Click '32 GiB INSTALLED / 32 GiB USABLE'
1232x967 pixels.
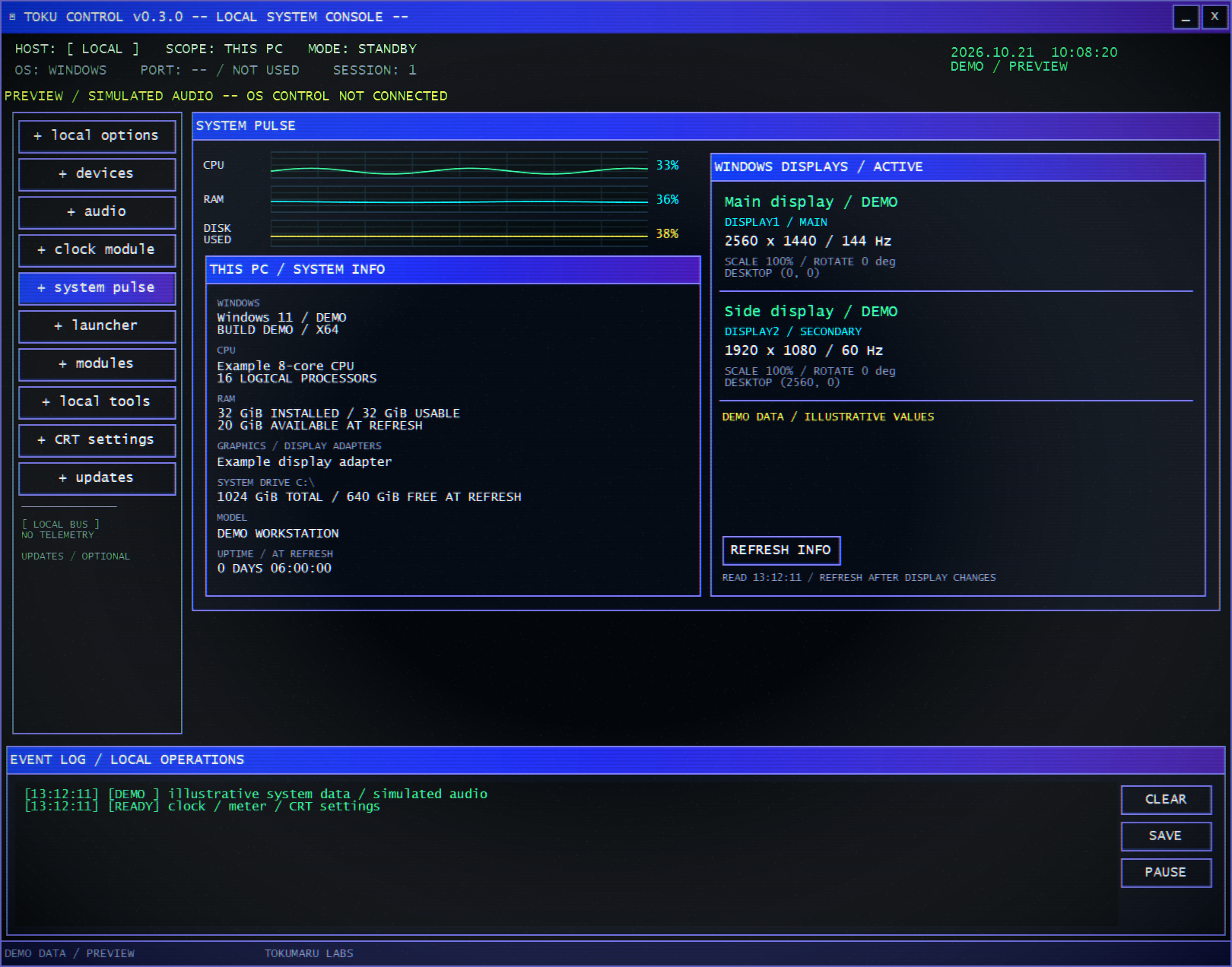(x=338, y=414)
